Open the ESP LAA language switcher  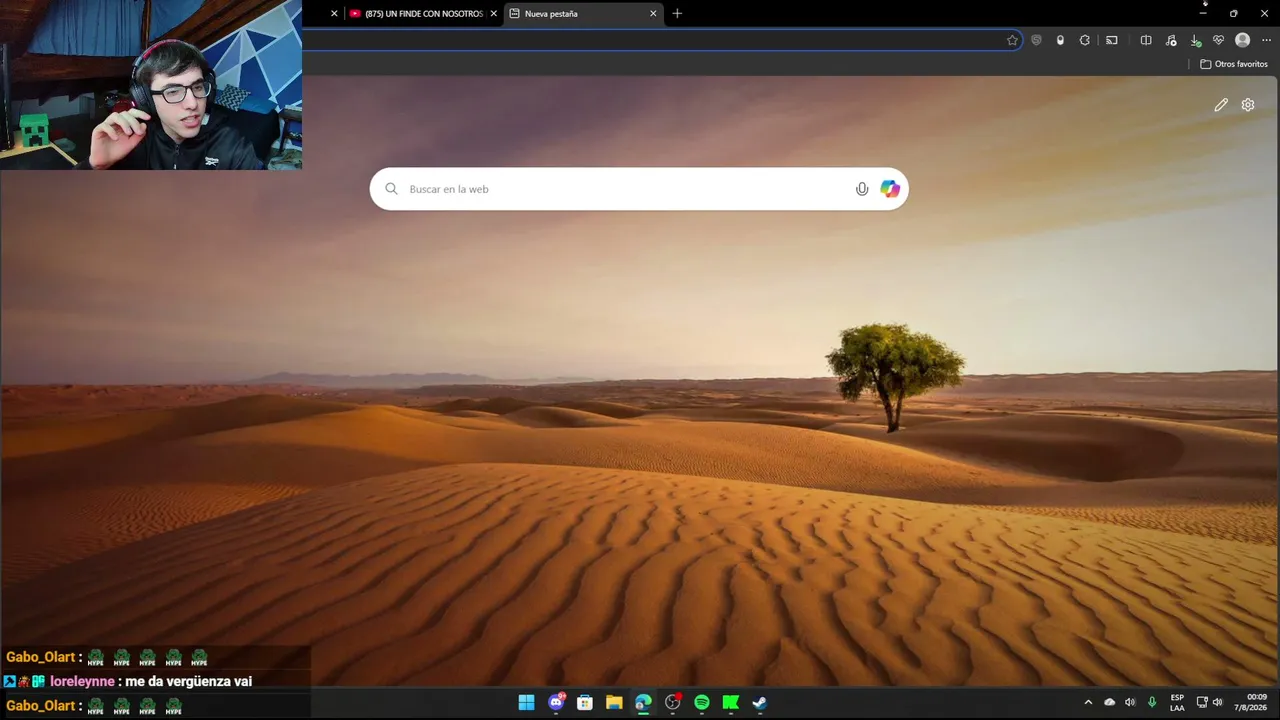pos(1177,703)
